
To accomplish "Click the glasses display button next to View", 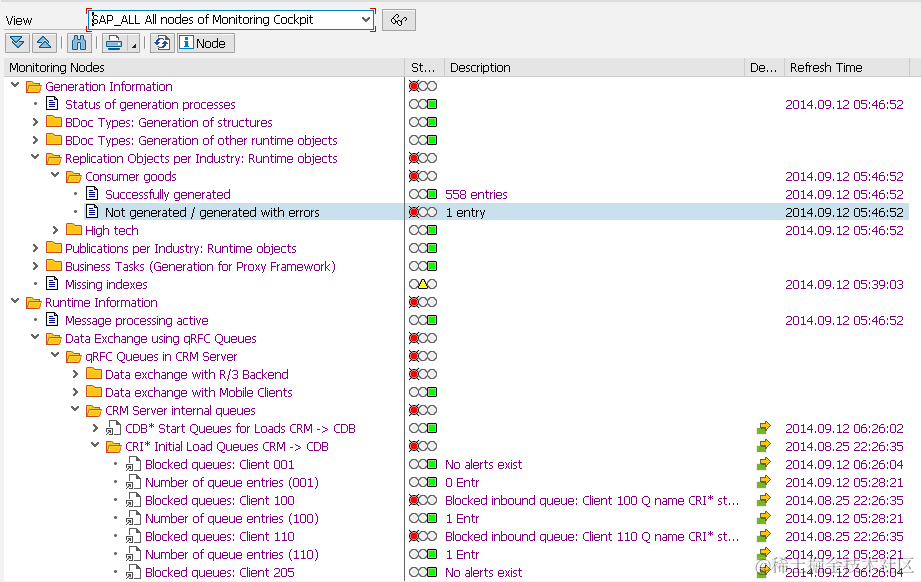I will (x=399, y=20).
